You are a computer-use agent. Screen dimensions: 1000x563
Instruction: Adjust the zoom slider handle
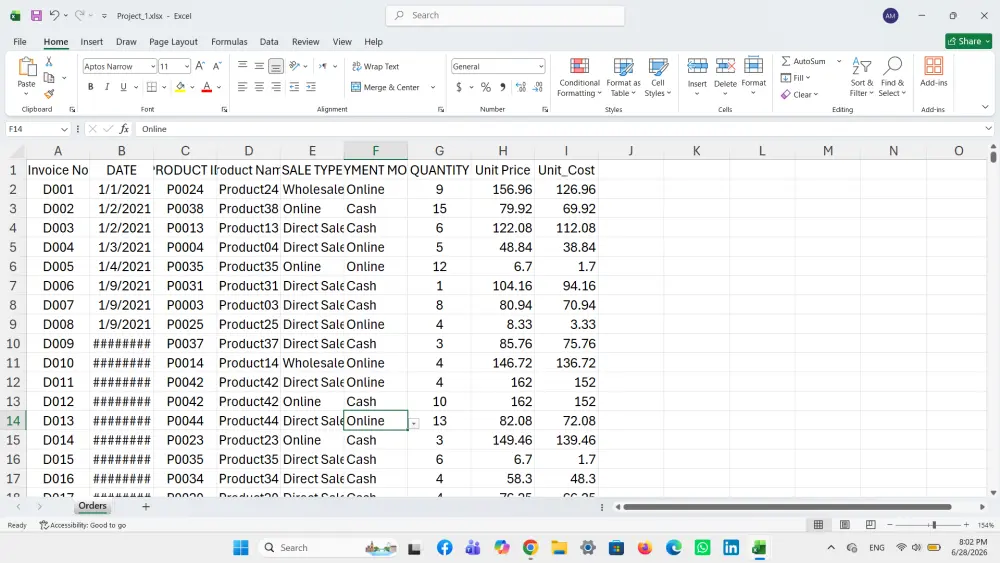point(934,525)
